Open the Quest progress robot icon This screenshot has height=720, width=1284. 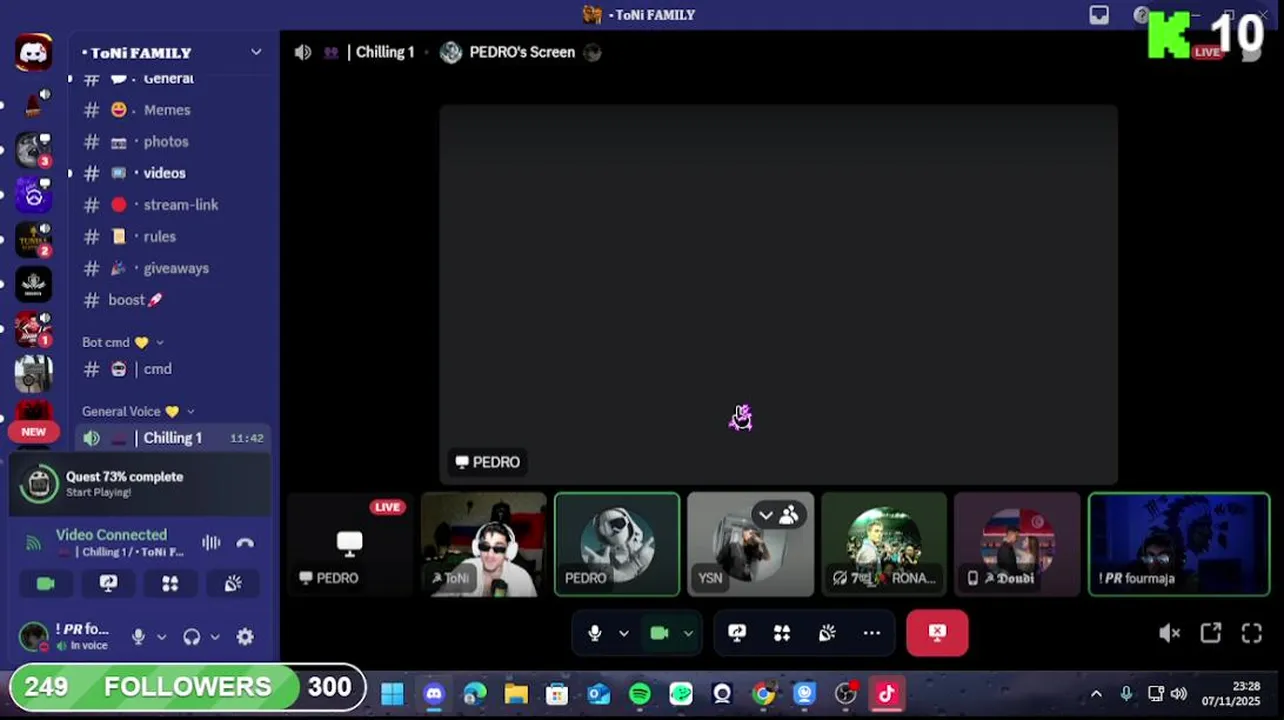click(39, 484)
